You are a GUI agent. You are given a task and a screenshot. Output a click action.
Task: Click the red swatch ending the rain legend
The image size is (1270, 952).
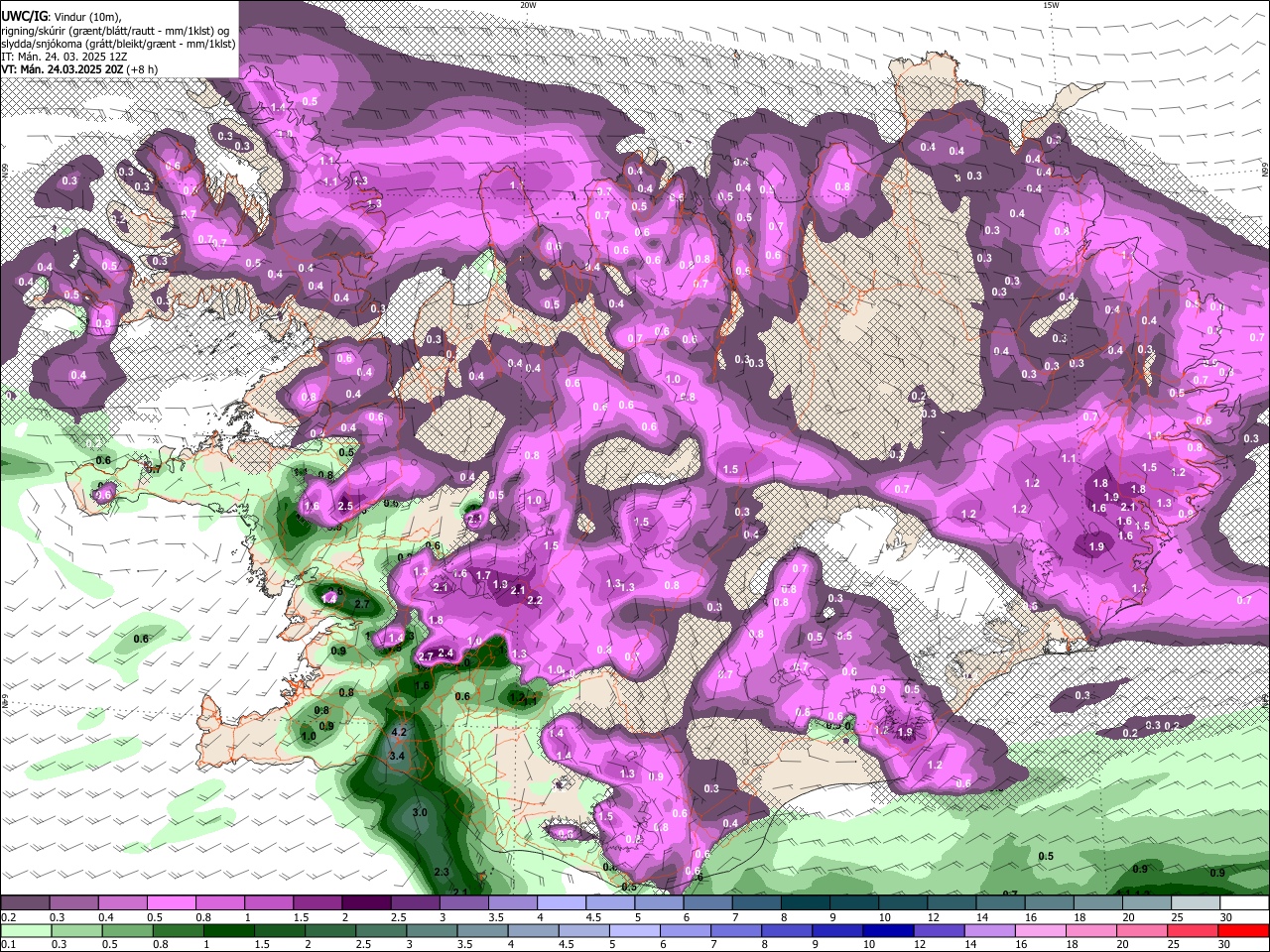click(1244, 930)
